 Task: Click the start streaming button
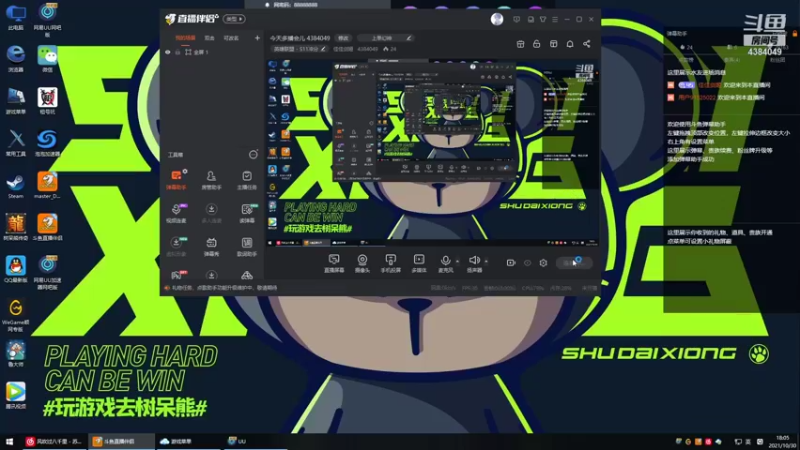pos(573,263)
